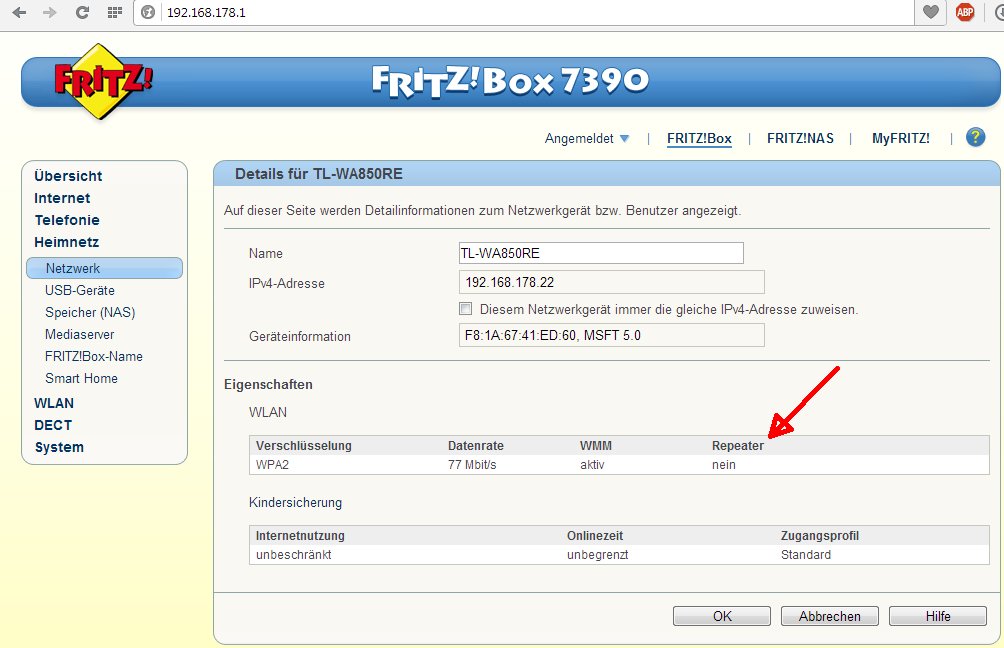The image size is (1004, 648).
Task: Open the Mediaserver submenu item
Action: coord(79,334)
